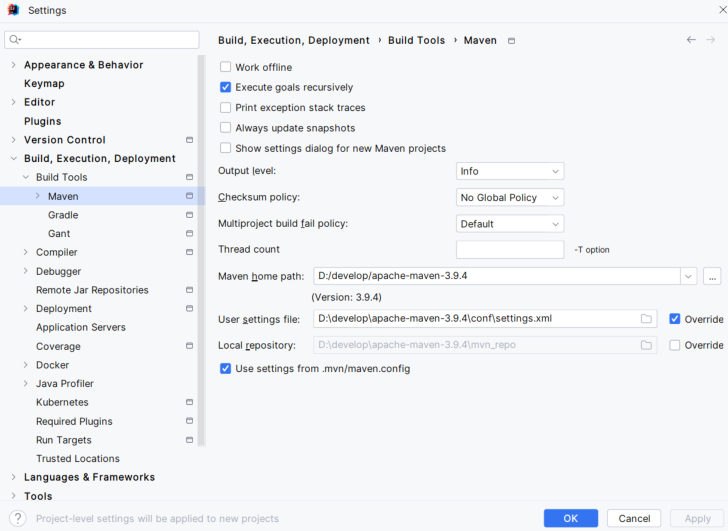The width and height of the screenshot is (728, 531).
Task: Expand the Docker node
Action: point(26,364)
